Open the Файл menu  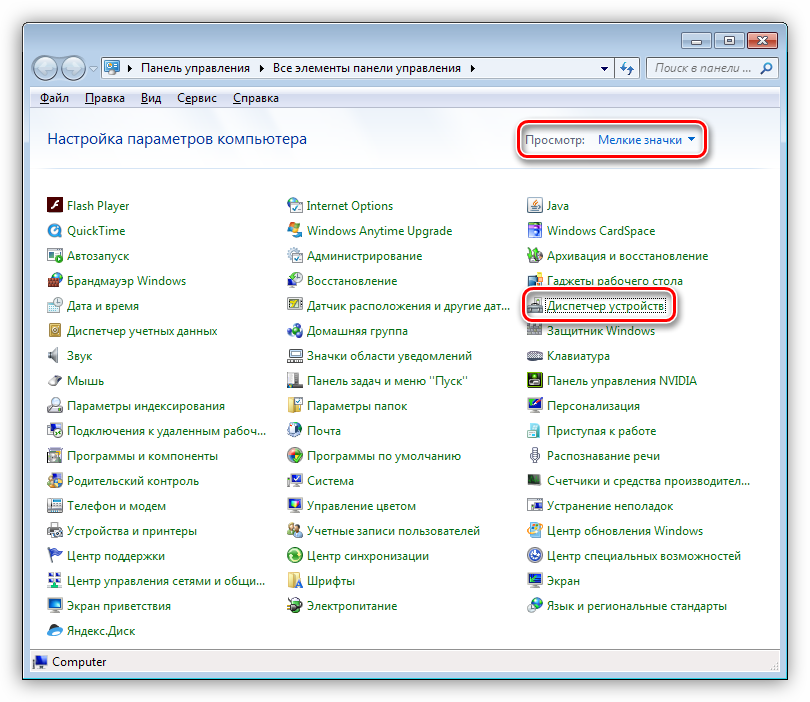coord(54,98)
